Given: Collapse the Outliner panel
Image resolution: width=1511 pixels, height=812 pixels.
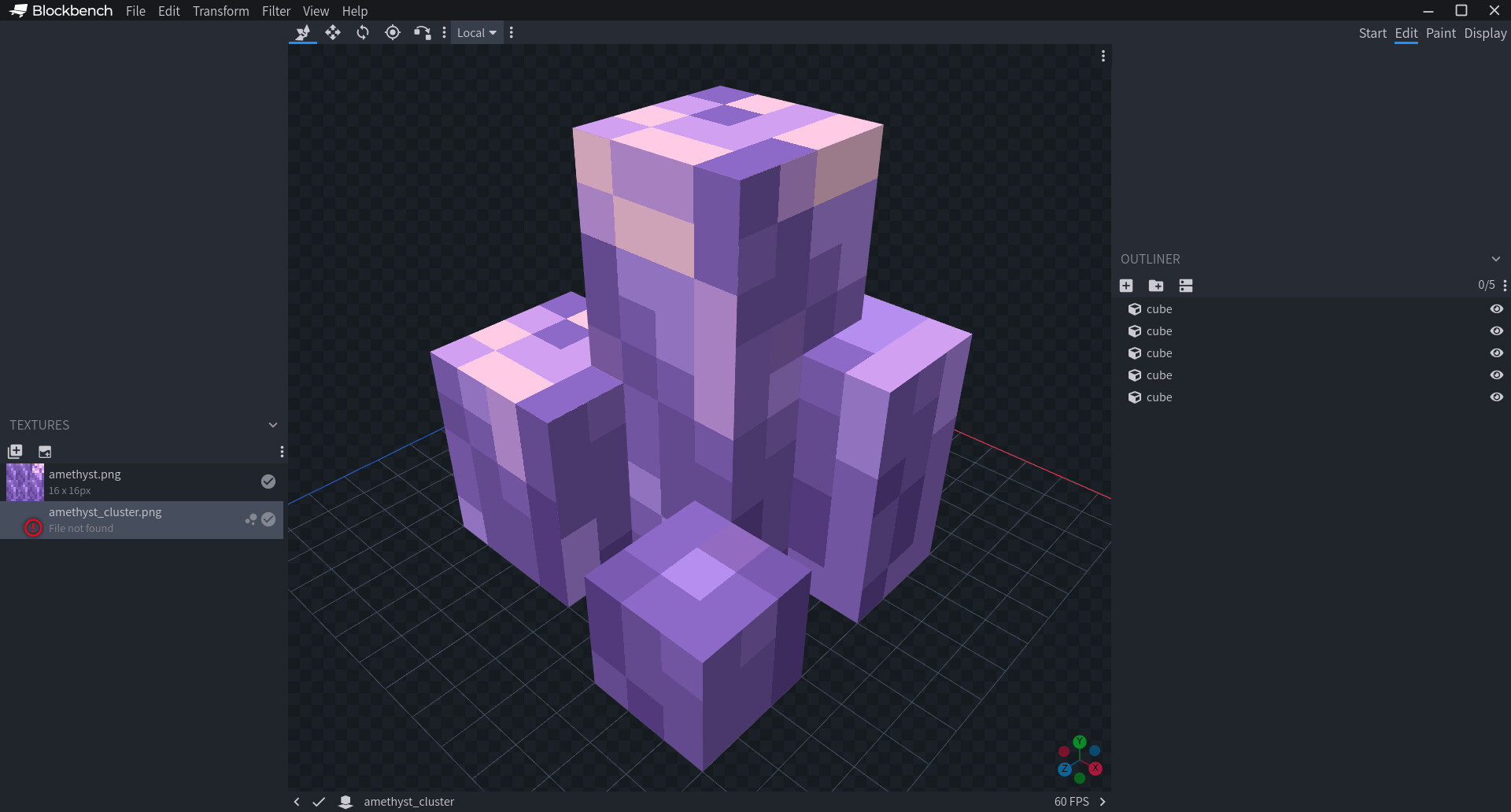Looking at the screenshot, I should pyautogui.click(x=1496, y=258).
